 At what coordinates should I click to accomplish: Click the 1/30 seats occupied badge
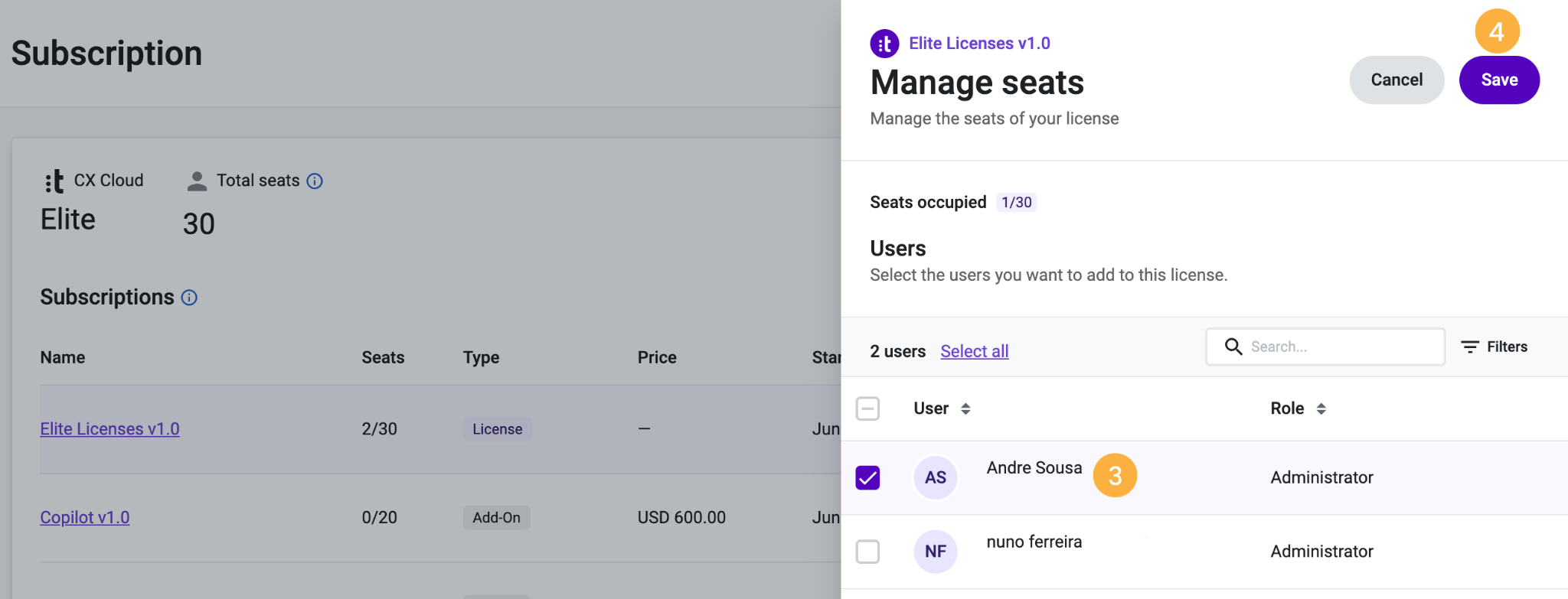(1017, 203)
